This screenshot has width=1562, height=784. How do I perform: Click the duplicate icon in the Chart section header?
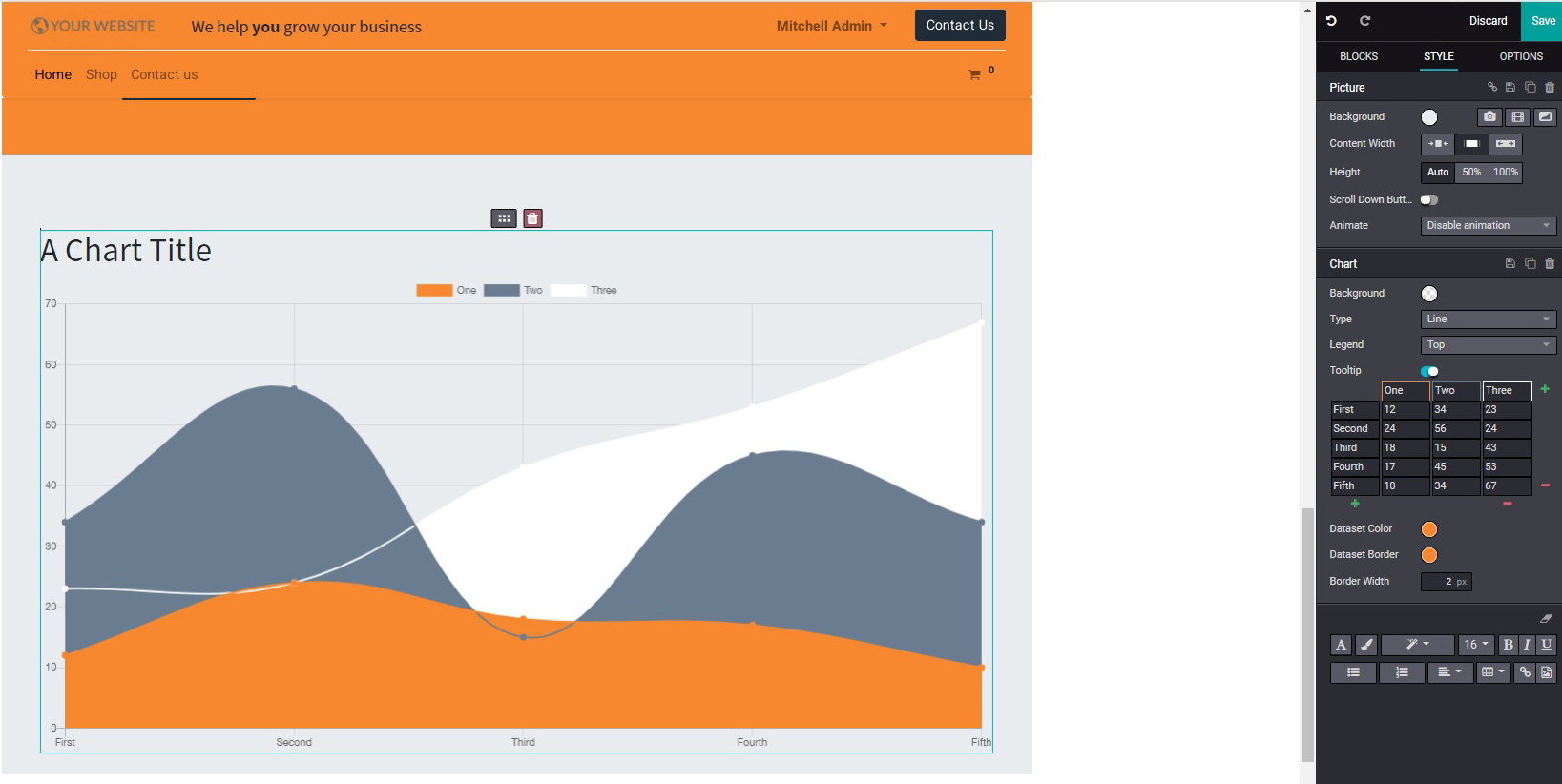tap(1530, 263)
